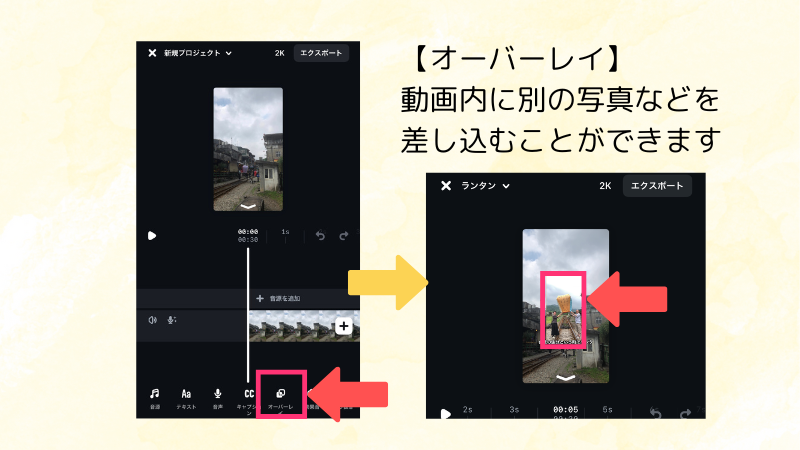This screenshot has width=800, height=450.
Task: Close the 新規プロジェクト editor with X
Action: click(152, 53)
